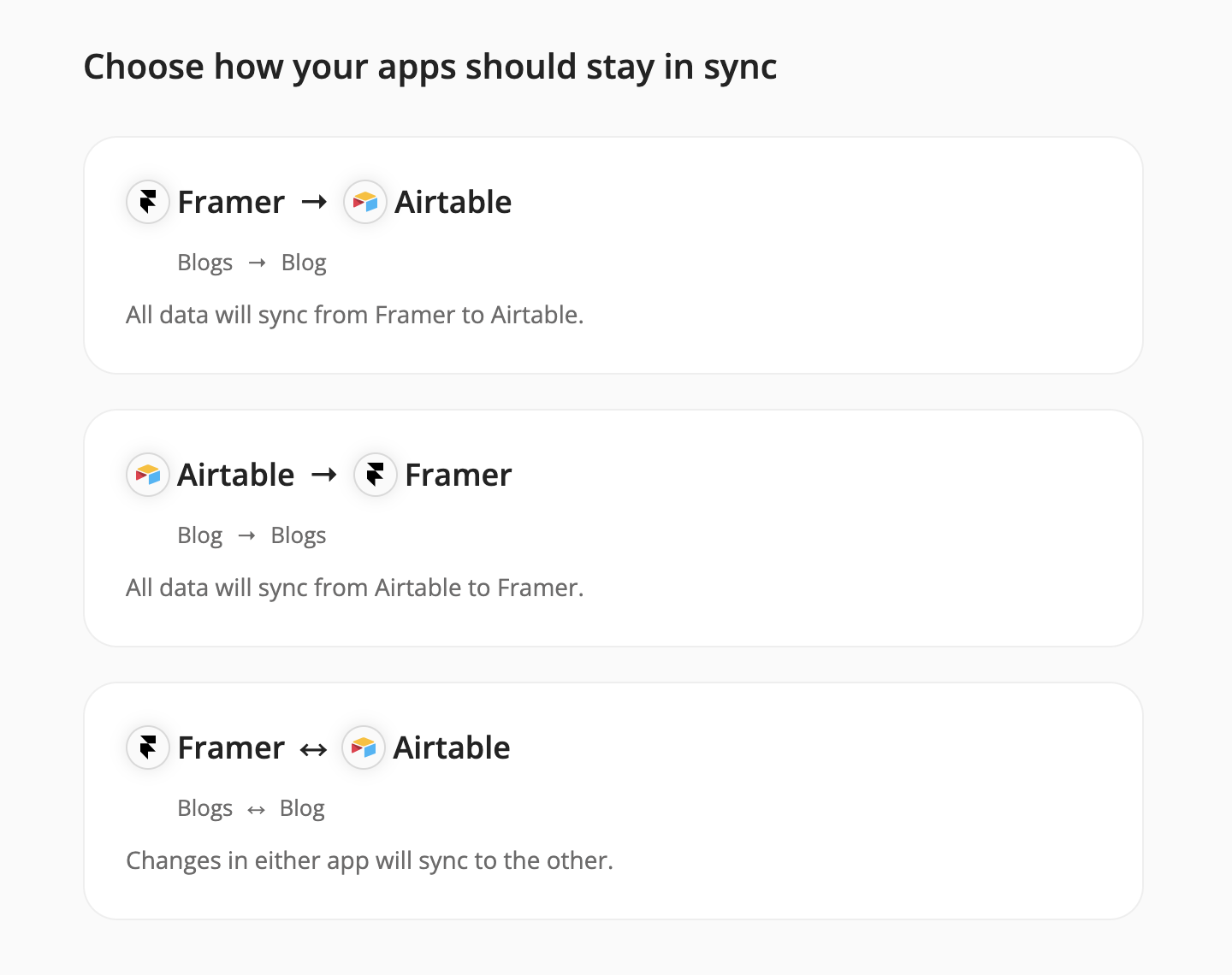Click the "Blogs" collection label in the first card

tap(205, 263)
